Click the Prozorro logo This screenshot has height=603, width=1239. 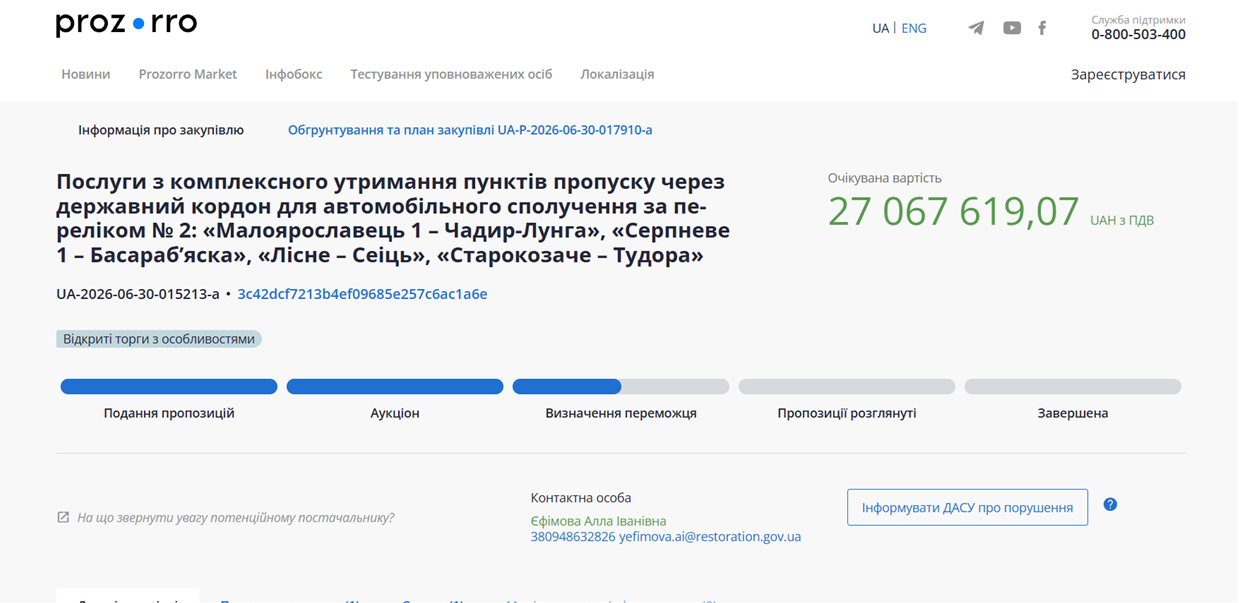tap(126, 24)
